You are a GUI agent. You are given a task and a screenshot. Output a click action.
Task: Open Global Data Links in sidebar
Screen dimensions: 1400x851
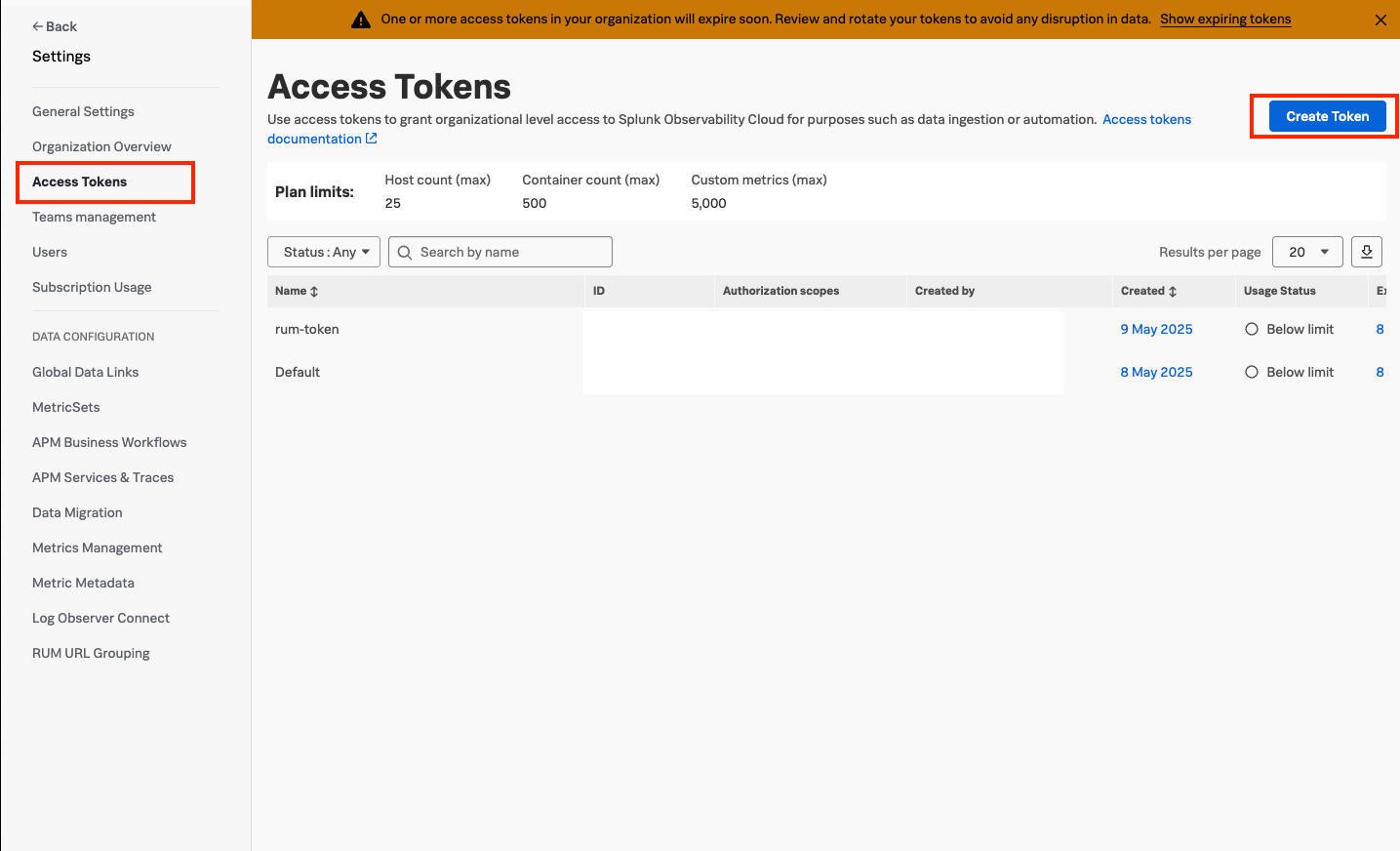(85, 372)
